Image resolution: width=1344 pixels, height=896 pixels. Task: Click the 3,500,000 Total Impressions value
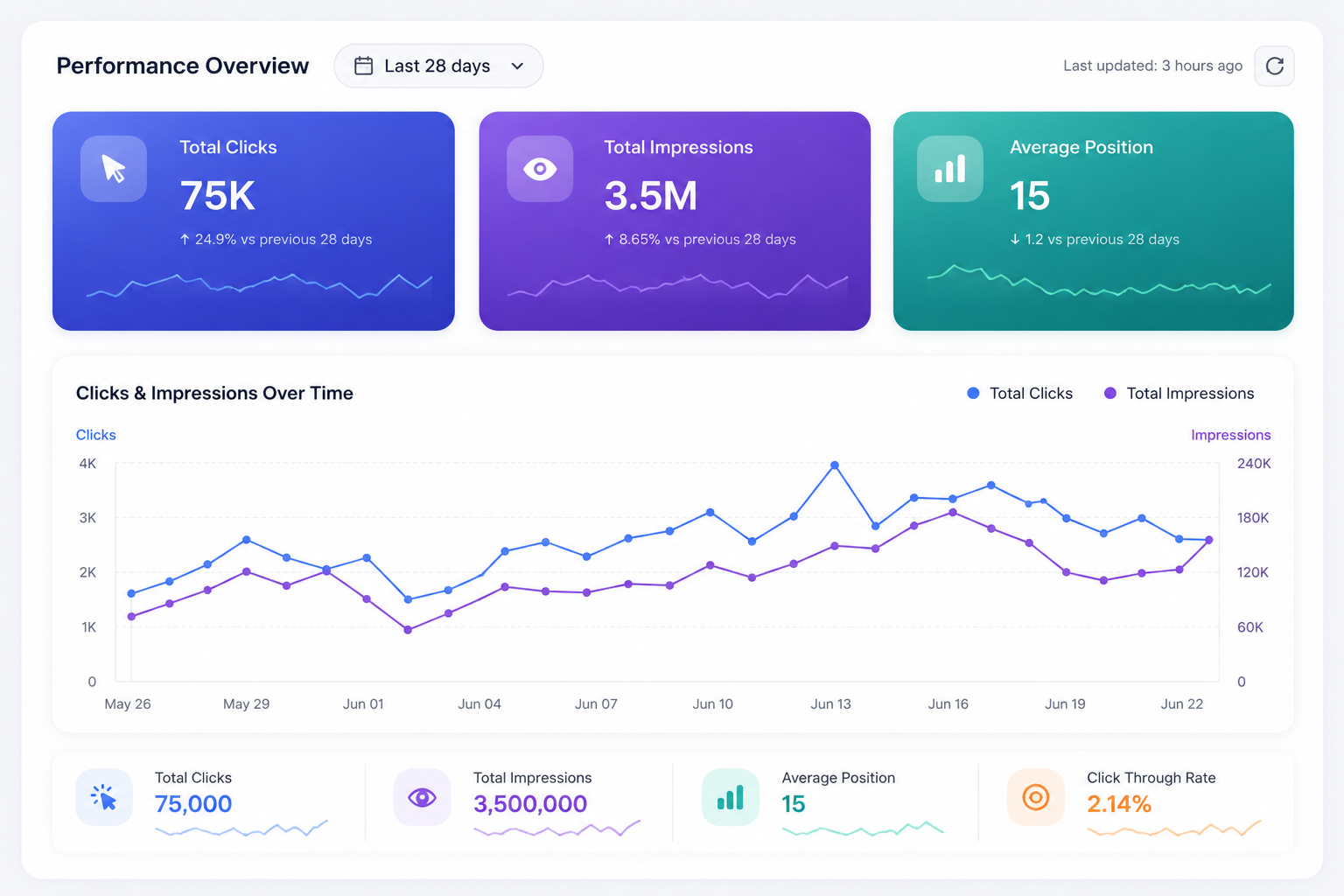530,804
